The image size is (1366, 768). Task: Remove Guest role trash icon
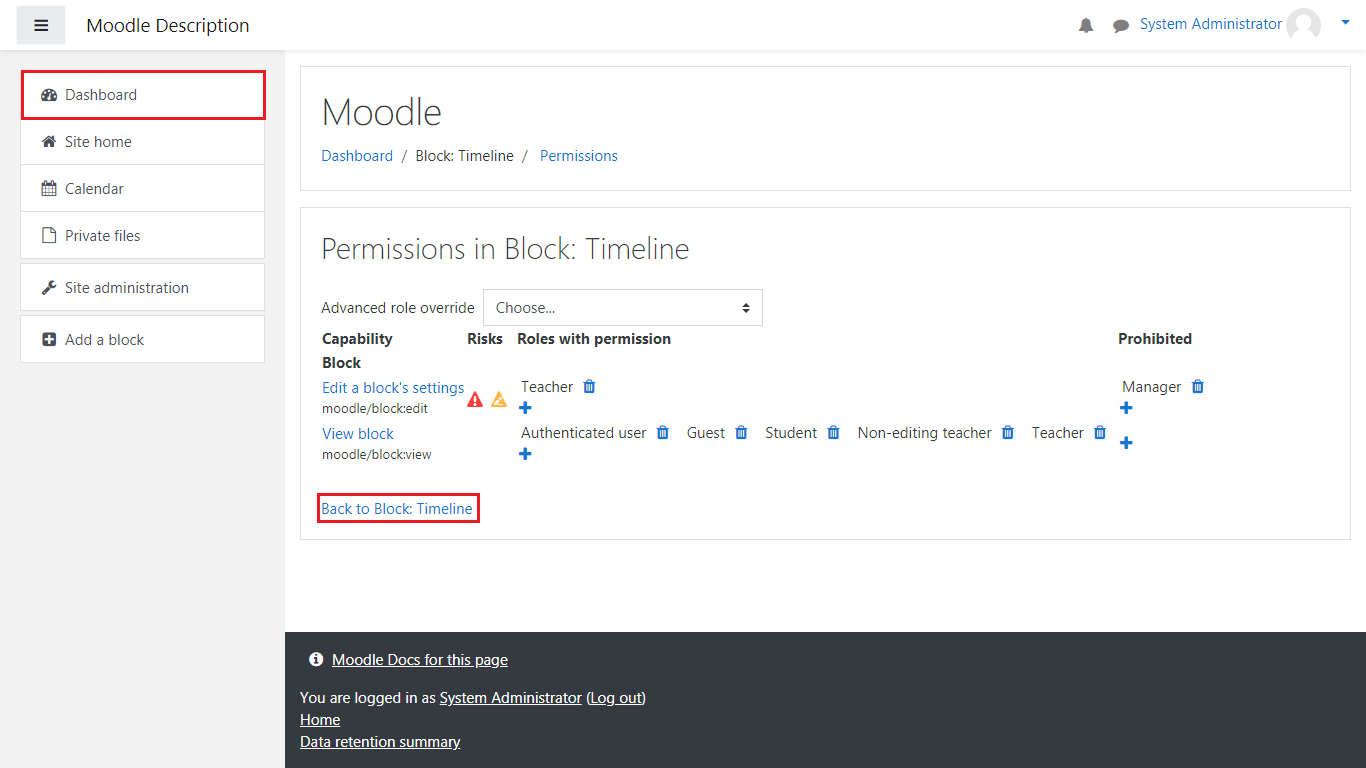[741, 433]
